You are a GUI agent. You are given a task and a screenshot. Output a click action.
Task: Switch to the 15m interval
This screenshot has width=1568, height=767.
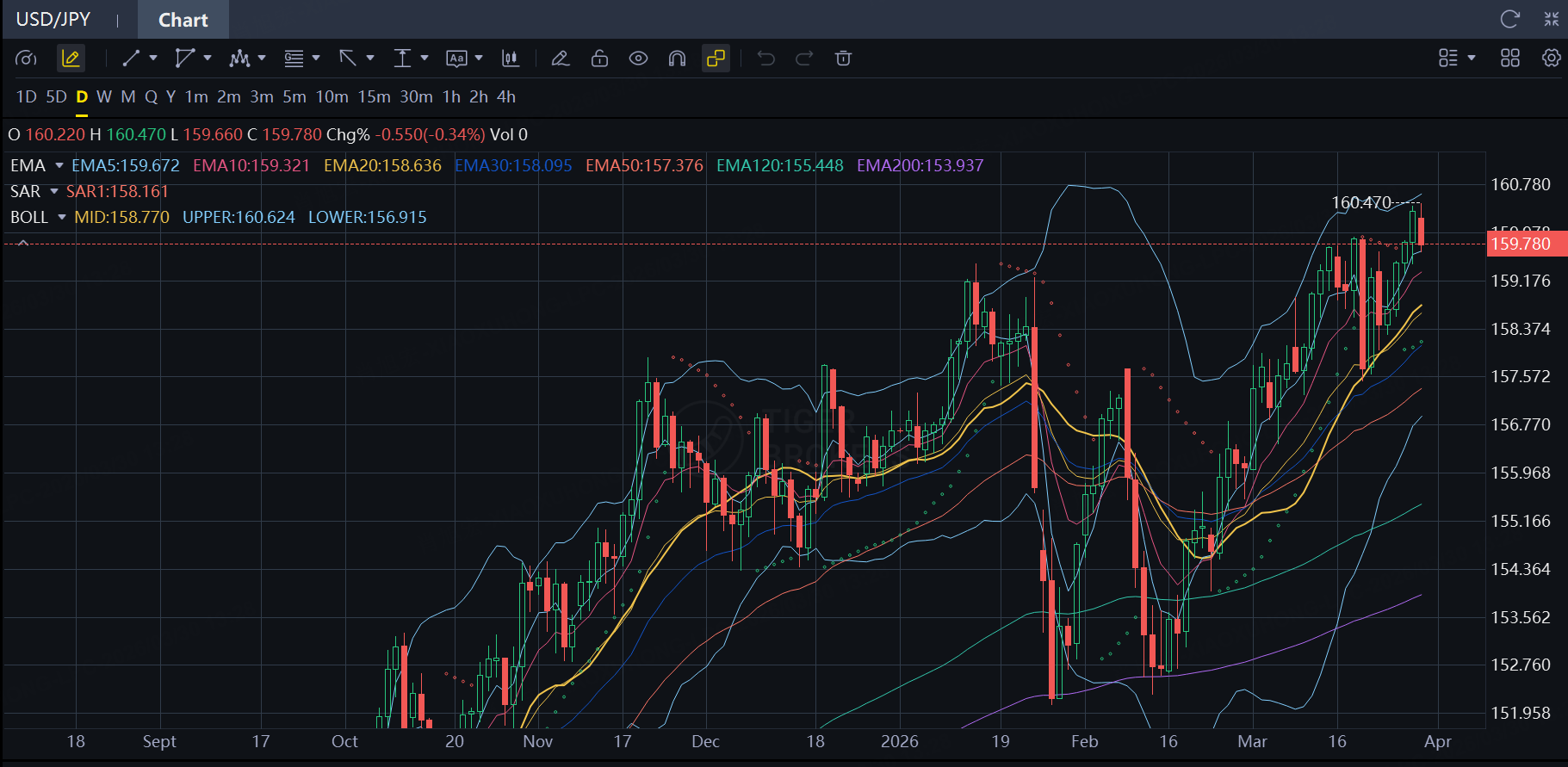[x=374, y=97]
